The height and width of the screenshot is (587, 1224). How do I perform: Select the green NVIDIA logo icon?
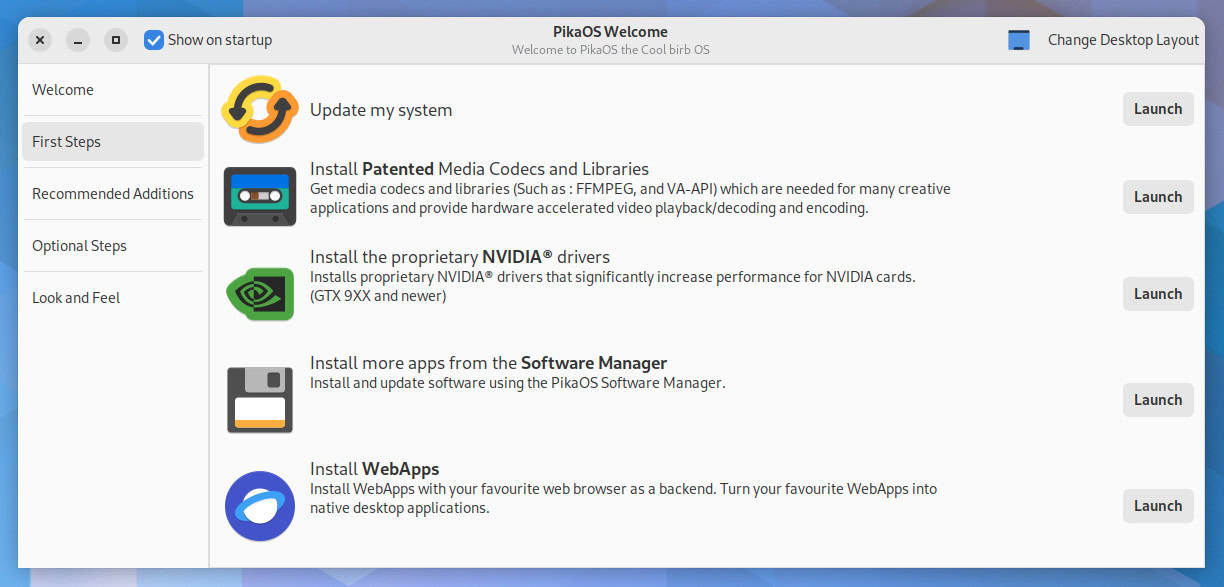point(259,293)
